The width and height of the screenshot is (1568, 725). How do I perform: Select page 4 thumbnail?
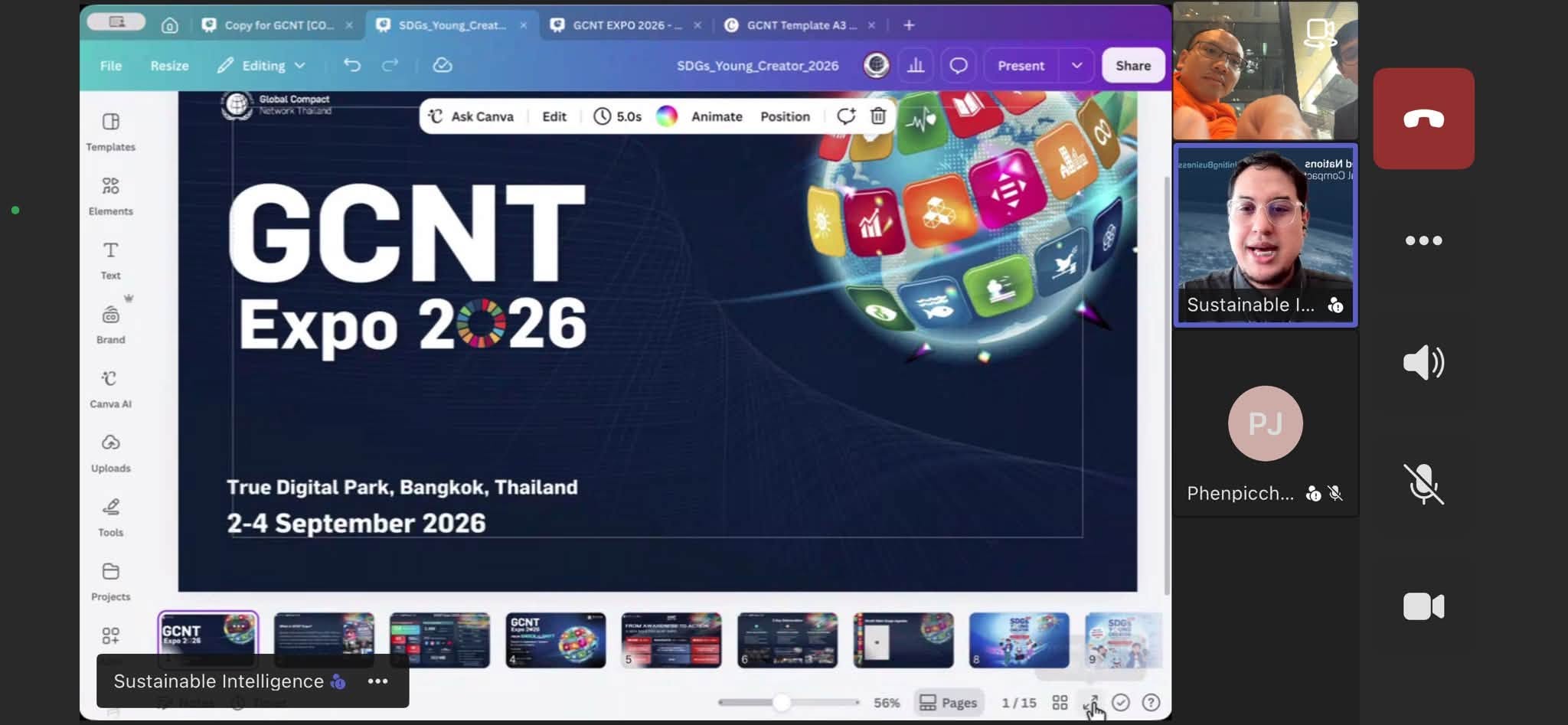coord(556,640)
